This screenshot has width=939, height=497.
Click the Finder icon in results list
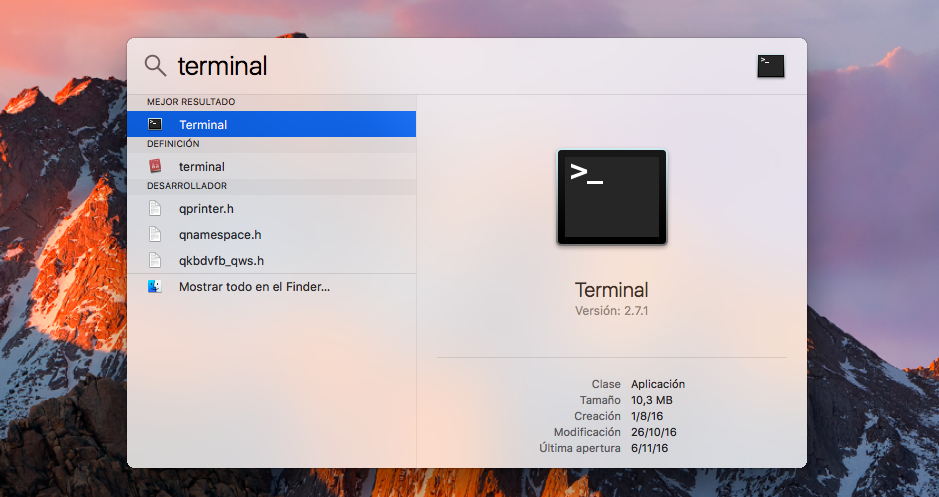coord(155,286)
